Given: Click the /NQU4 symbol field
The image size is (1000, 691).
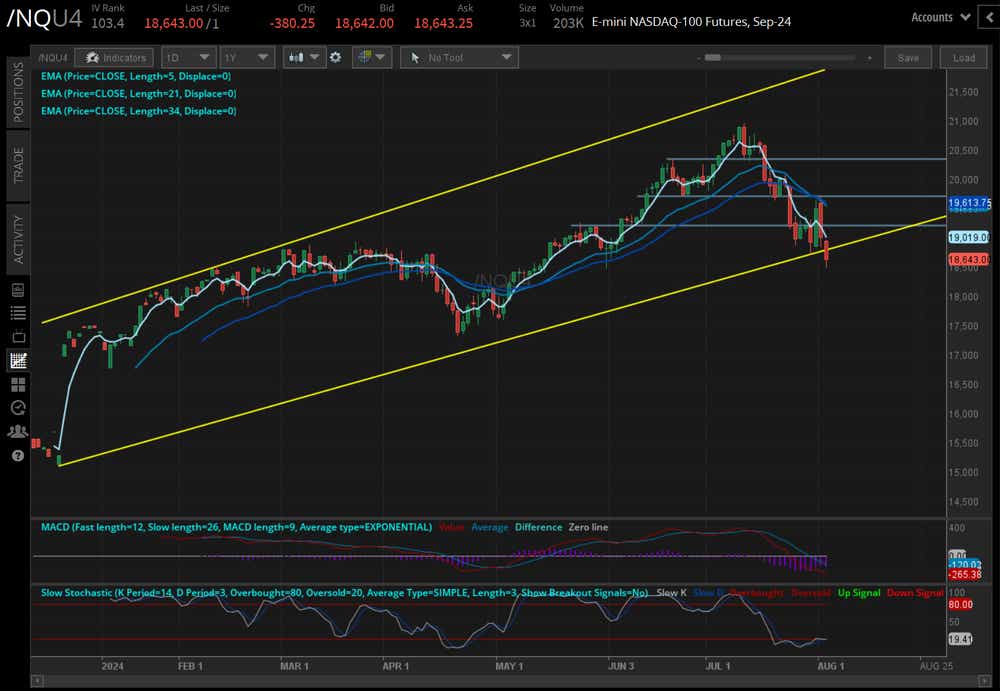Looking at the screenshot, I should [x=55, y=57].
